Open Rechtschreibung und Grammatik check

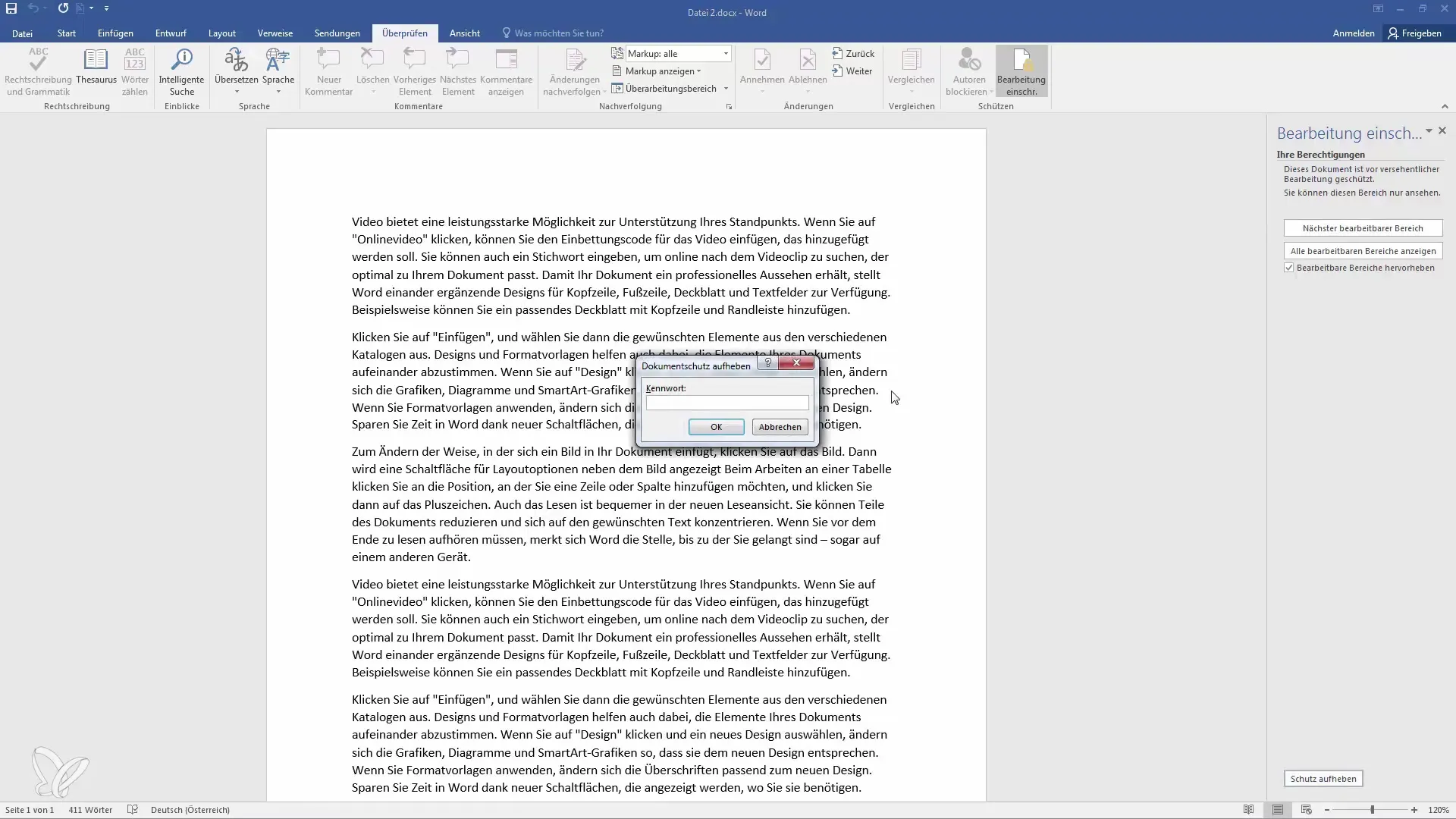38,72
